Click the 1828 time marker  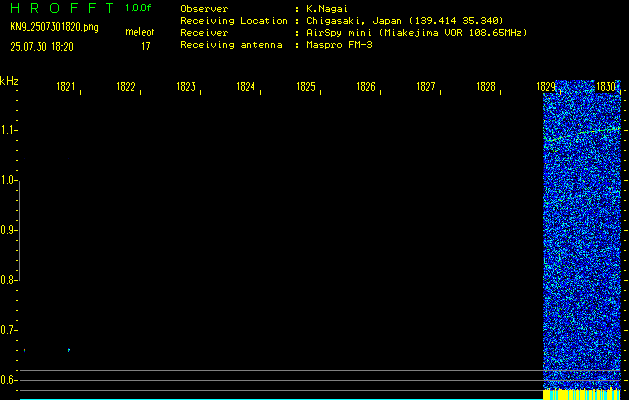coord(486,87)
